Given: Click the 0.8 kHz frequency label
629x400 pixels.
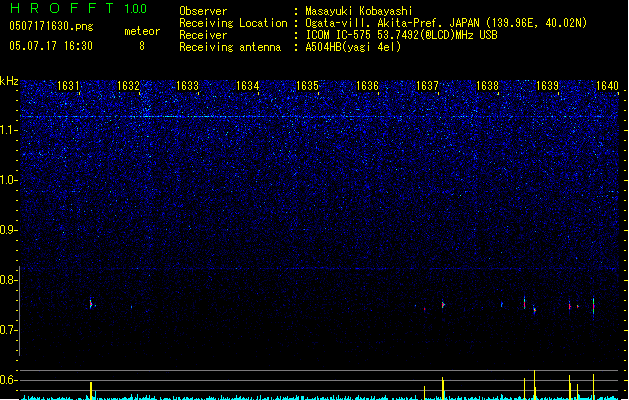Looking at the screenshot, I should point(8,280).
